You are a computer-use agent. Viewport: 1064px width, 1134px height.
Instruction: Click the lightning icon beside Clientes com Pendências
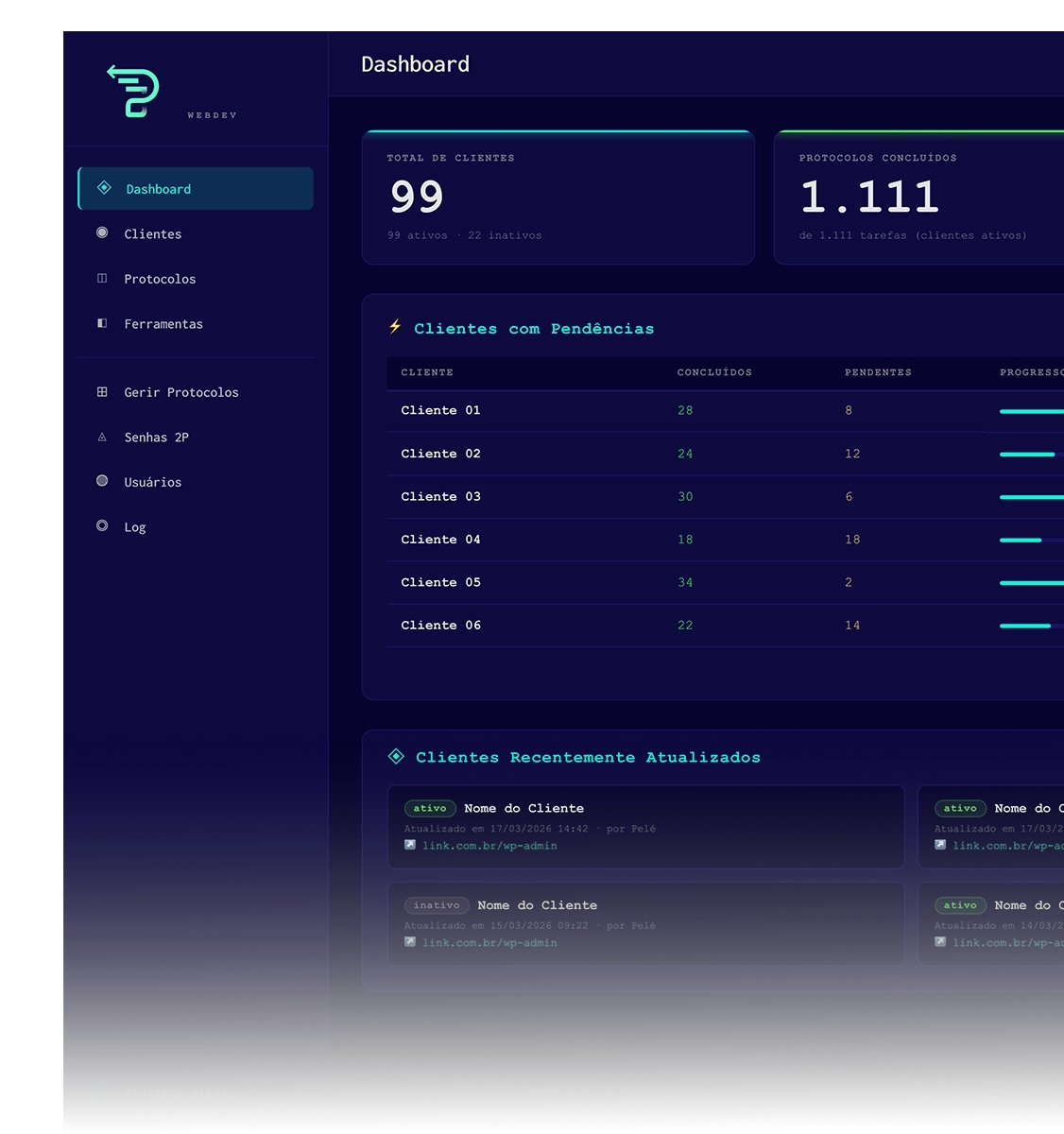point(396,328)
